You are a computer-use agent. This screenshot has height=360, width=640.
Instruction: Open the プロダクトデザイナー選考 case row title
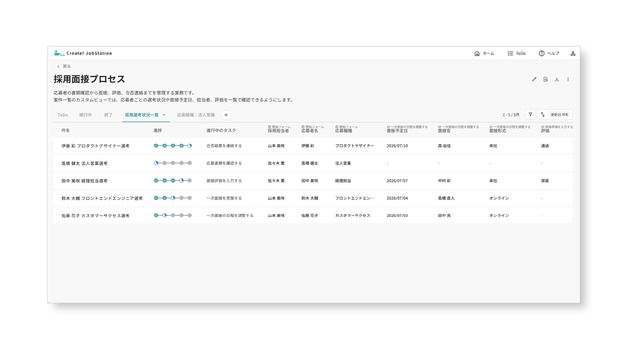point(95,146)
